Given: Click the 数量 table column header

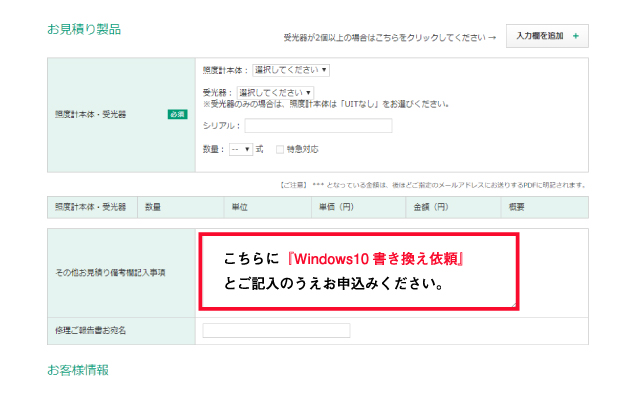Looking at the screenshot, I should coord(180,207).
